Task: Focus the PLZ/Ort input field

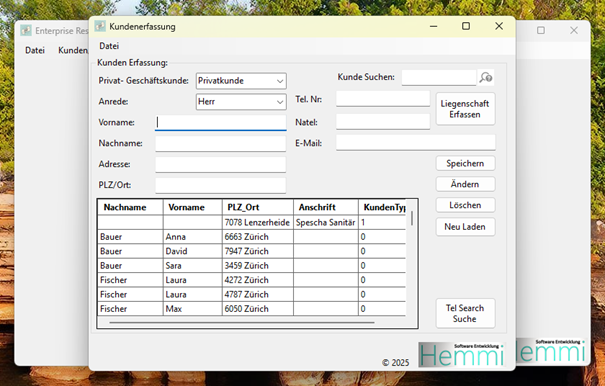Action: tap(221, 185)
